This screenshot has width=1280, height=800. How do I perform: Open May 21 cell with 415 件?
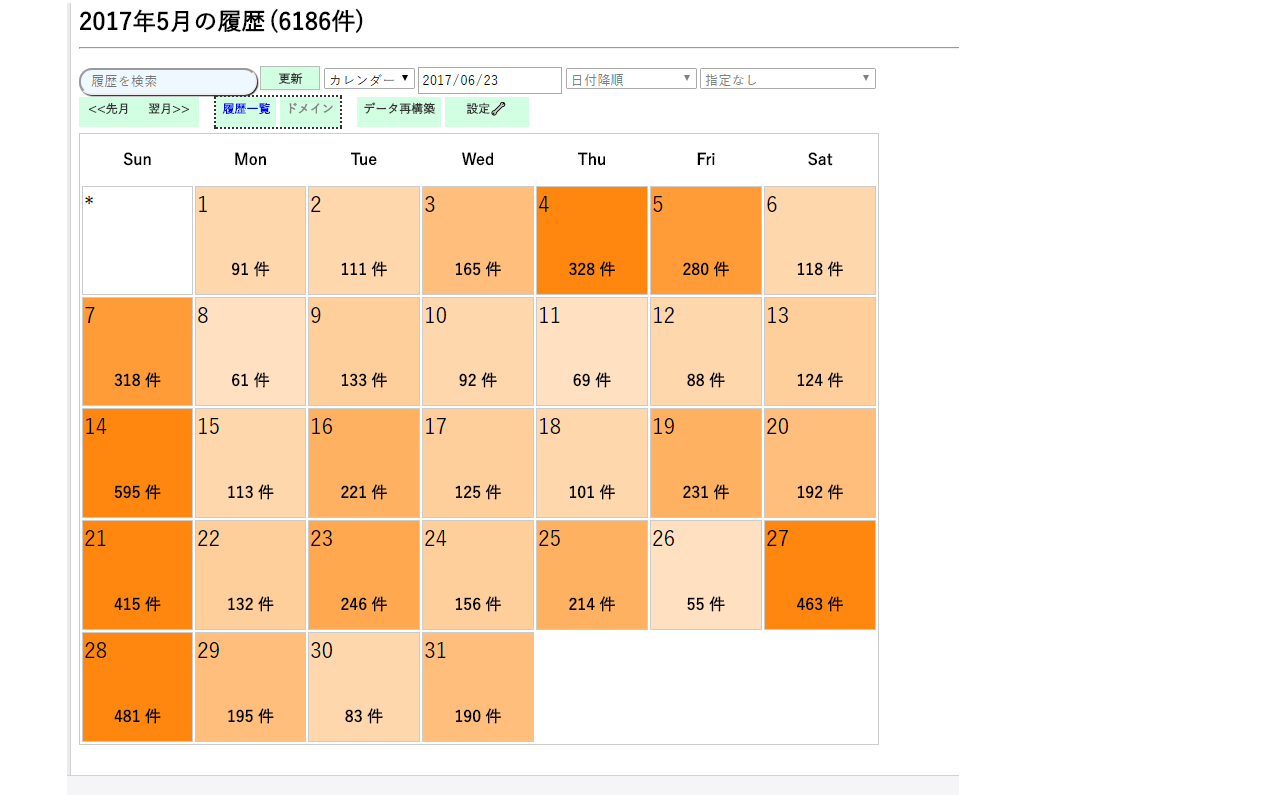click(137, 575)
